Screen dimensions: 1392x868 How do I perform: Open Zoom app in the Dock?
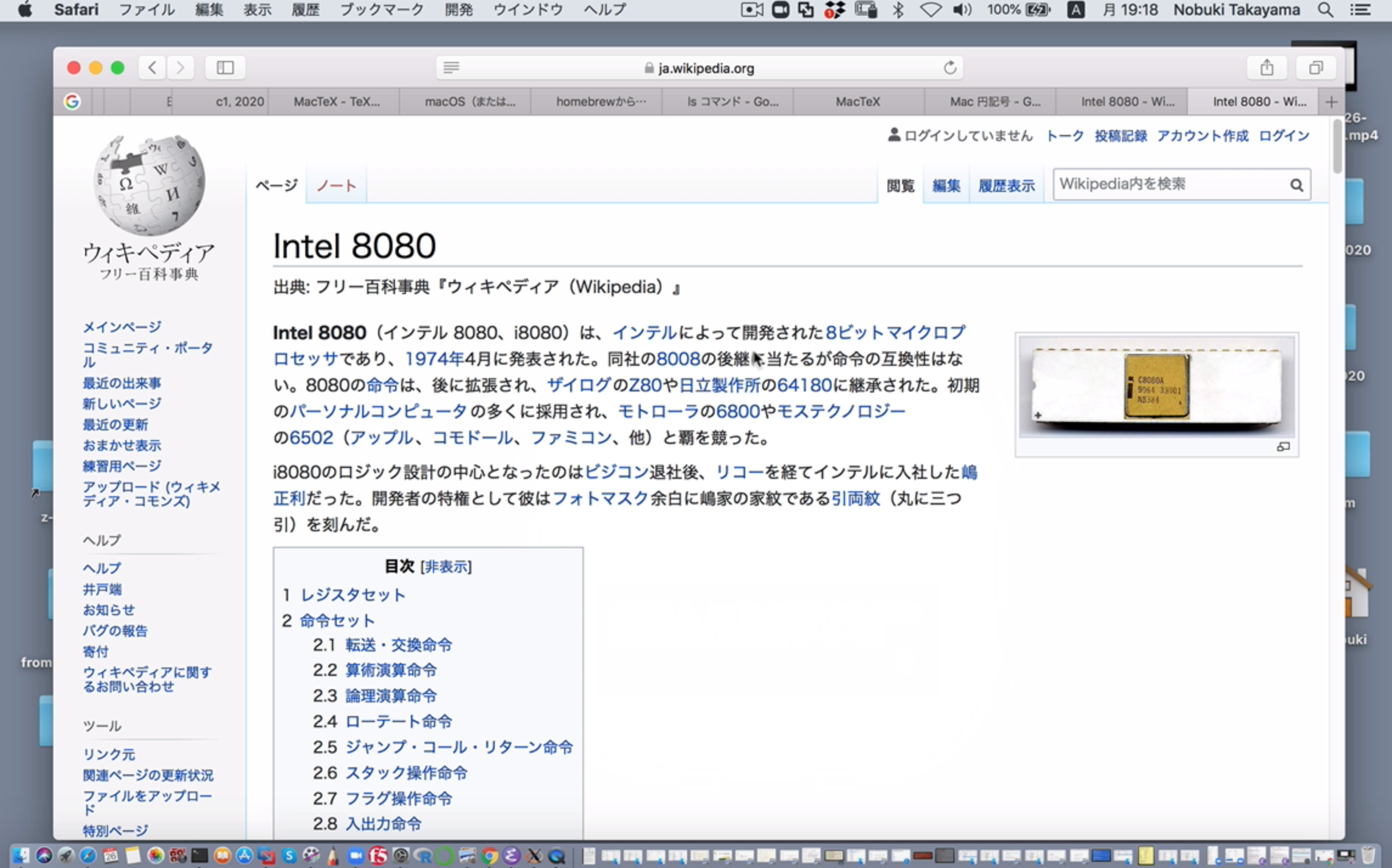coord(356,855)
